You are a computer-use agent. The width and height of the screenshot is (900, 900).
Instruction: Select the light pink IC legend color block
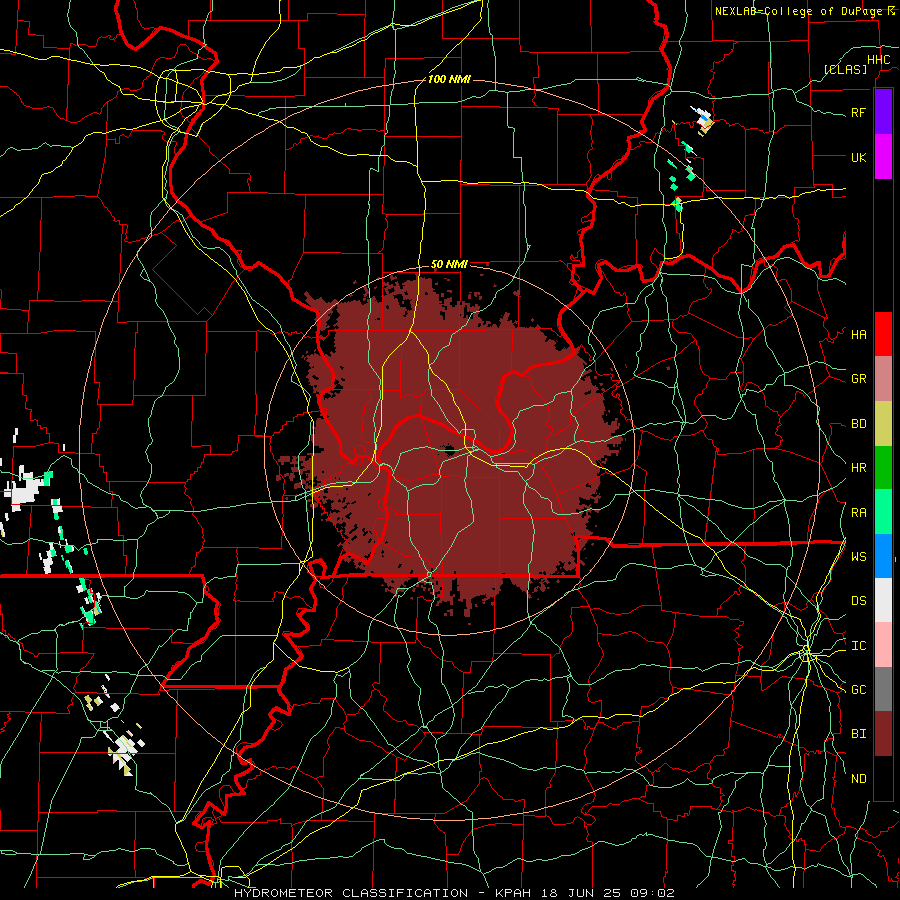click(x=883, y=645)
